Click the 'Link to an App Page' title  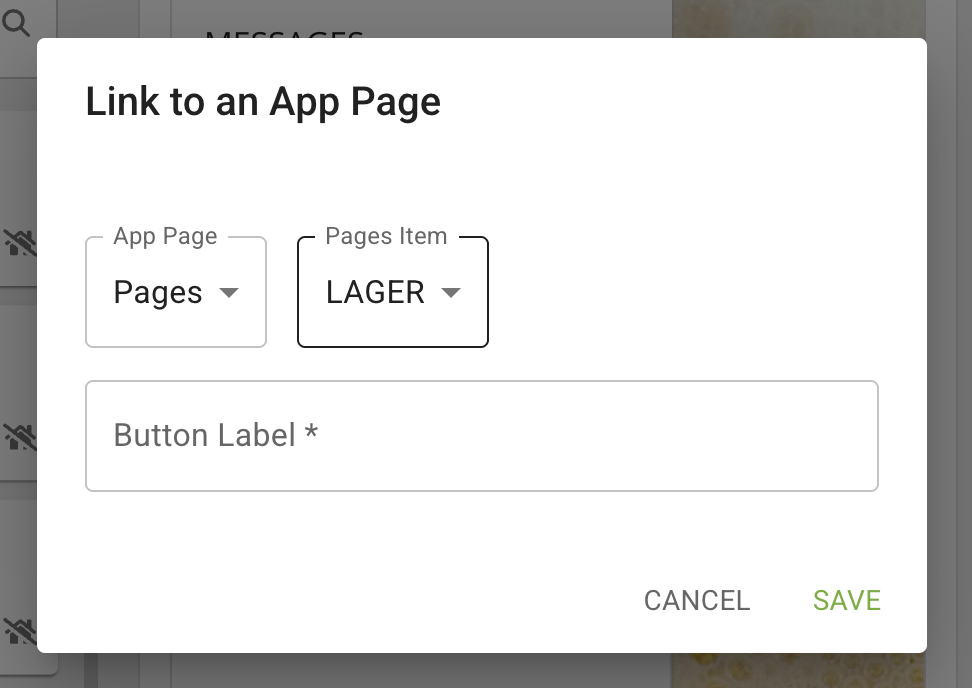(263, 102)
